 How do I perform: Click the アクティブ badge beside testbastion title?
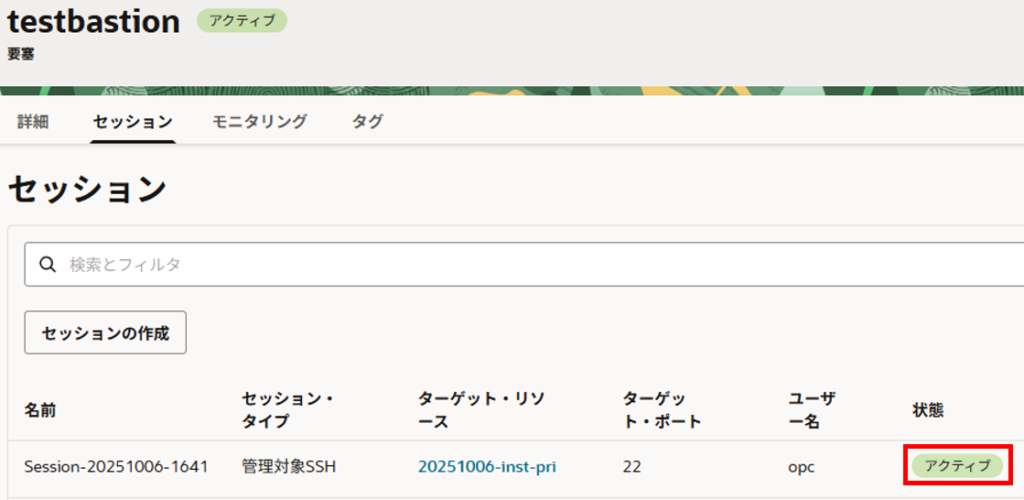click(242, 21)
